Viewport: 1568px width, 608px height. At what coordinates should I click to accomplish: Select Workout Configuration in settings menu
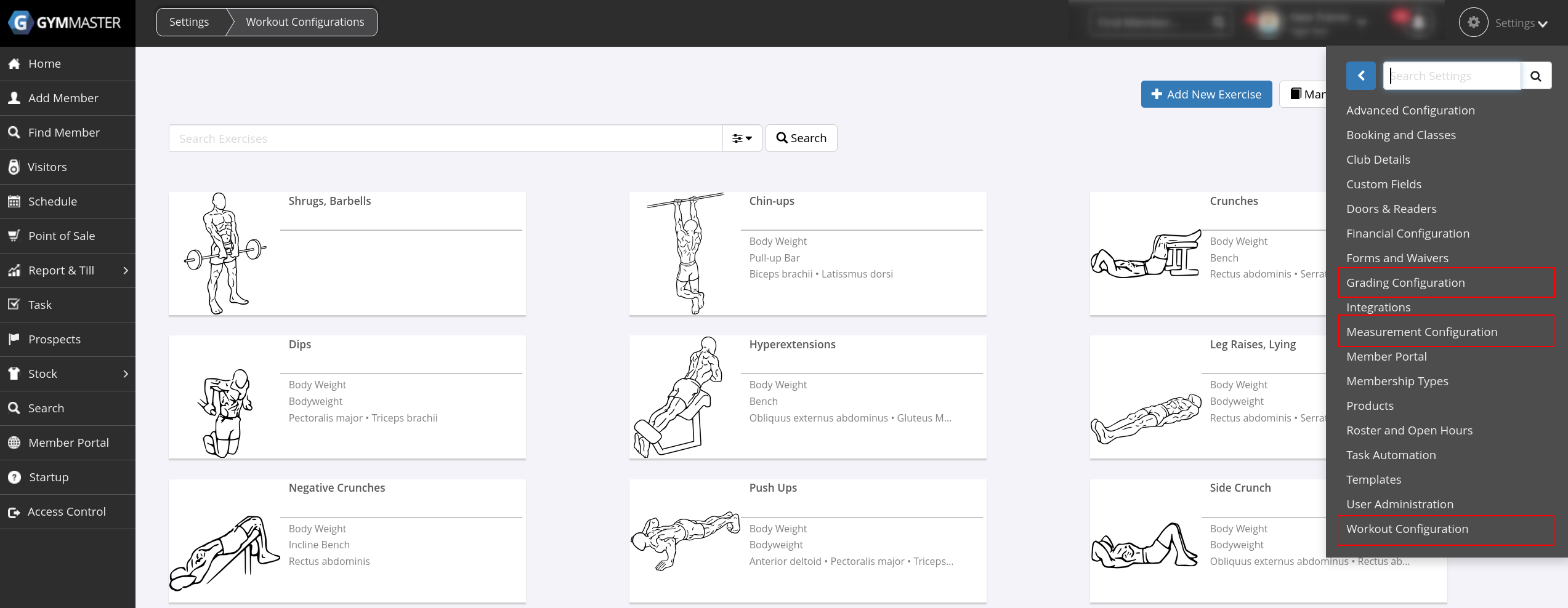point(1407,529)
